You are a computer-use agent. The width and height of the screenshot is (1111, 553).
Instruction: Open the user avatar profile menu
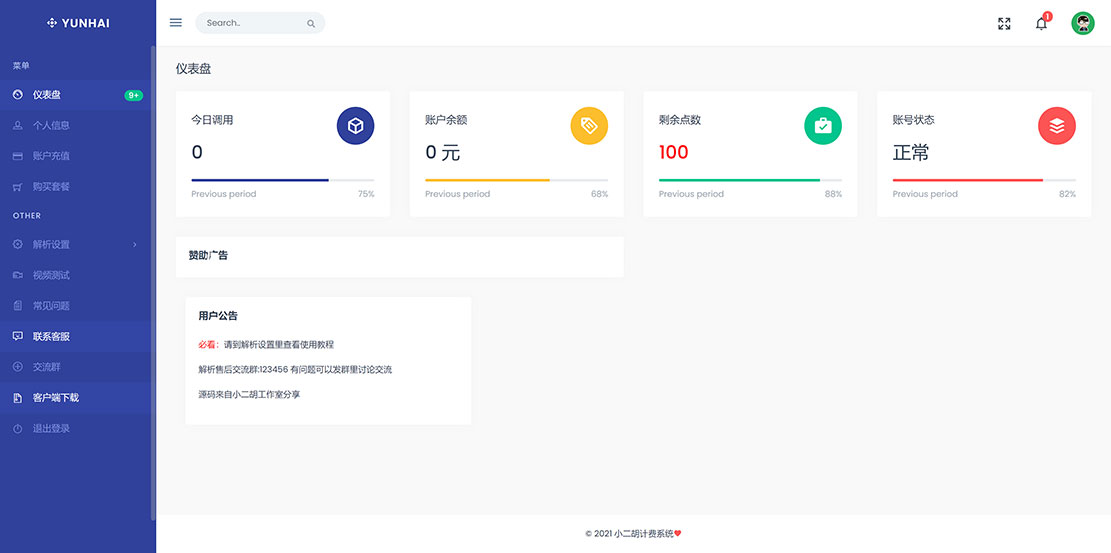(x=1083, y=23)
